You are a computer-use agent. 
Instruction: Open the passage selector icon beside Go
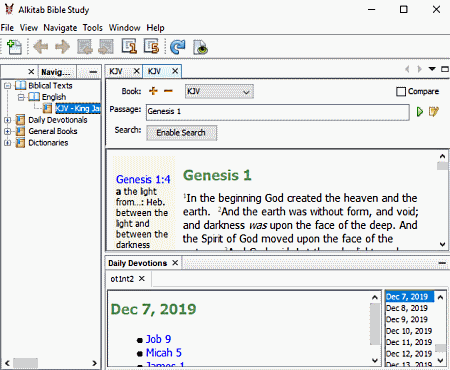434,112
